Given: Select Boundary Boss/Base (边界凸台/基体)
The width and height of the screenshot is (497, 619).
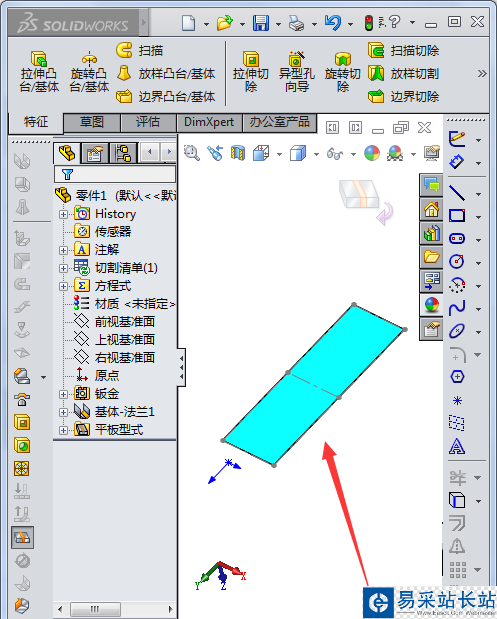Looking at the screenshot, I should [166, 96].
